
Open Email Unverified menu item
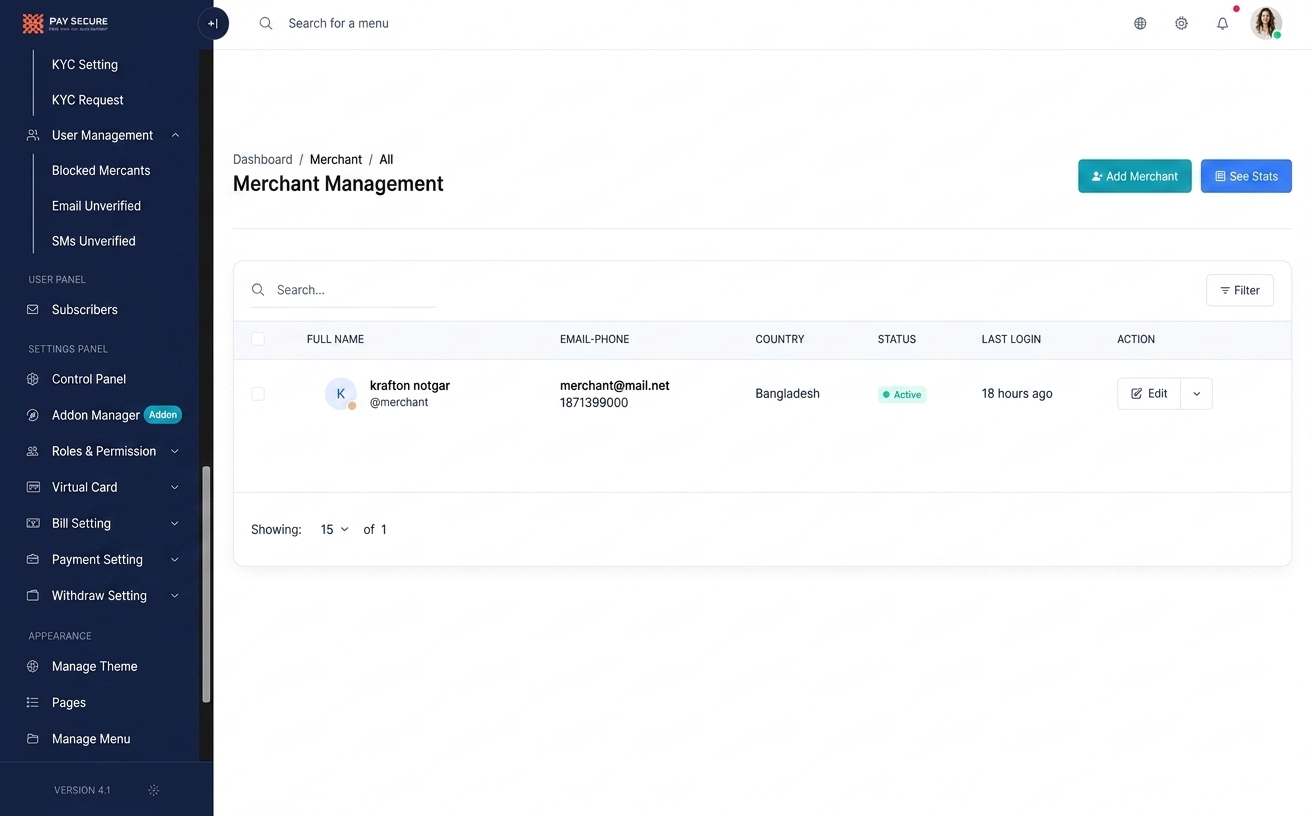click(96, 206)
